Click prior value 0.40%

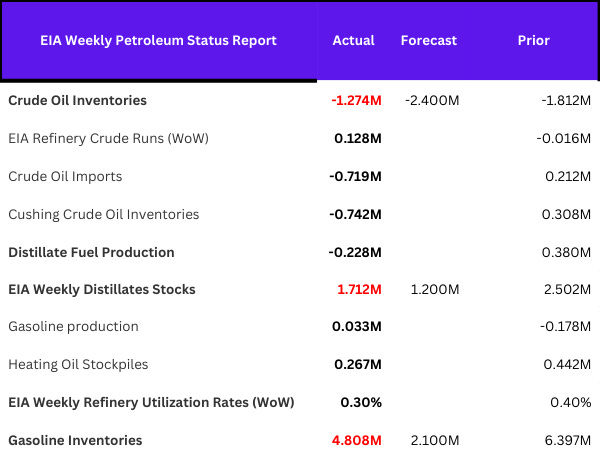click(571, 402)
